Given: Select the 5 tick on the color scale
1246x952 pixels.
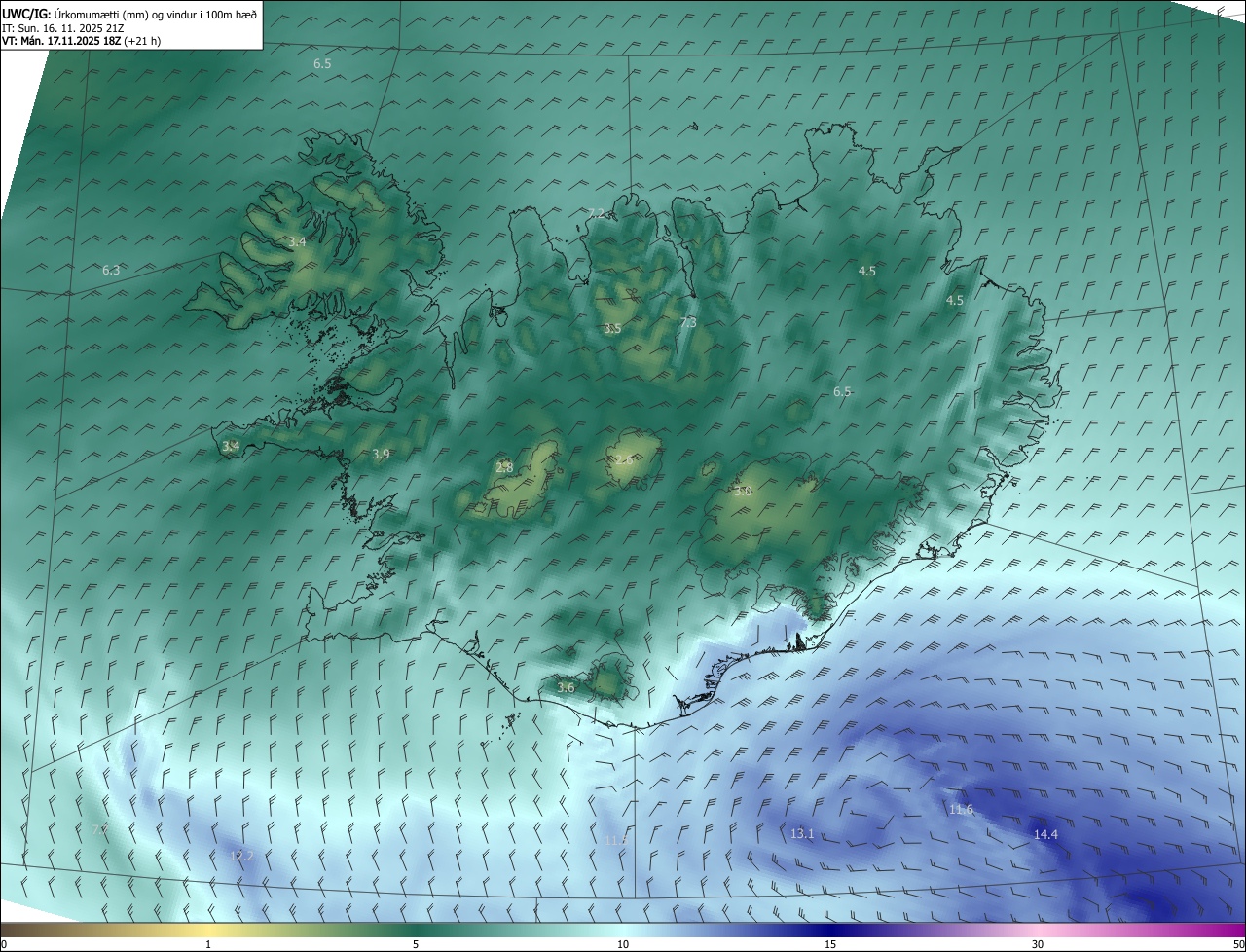Looking at the screenshot, I should [416, 944].
